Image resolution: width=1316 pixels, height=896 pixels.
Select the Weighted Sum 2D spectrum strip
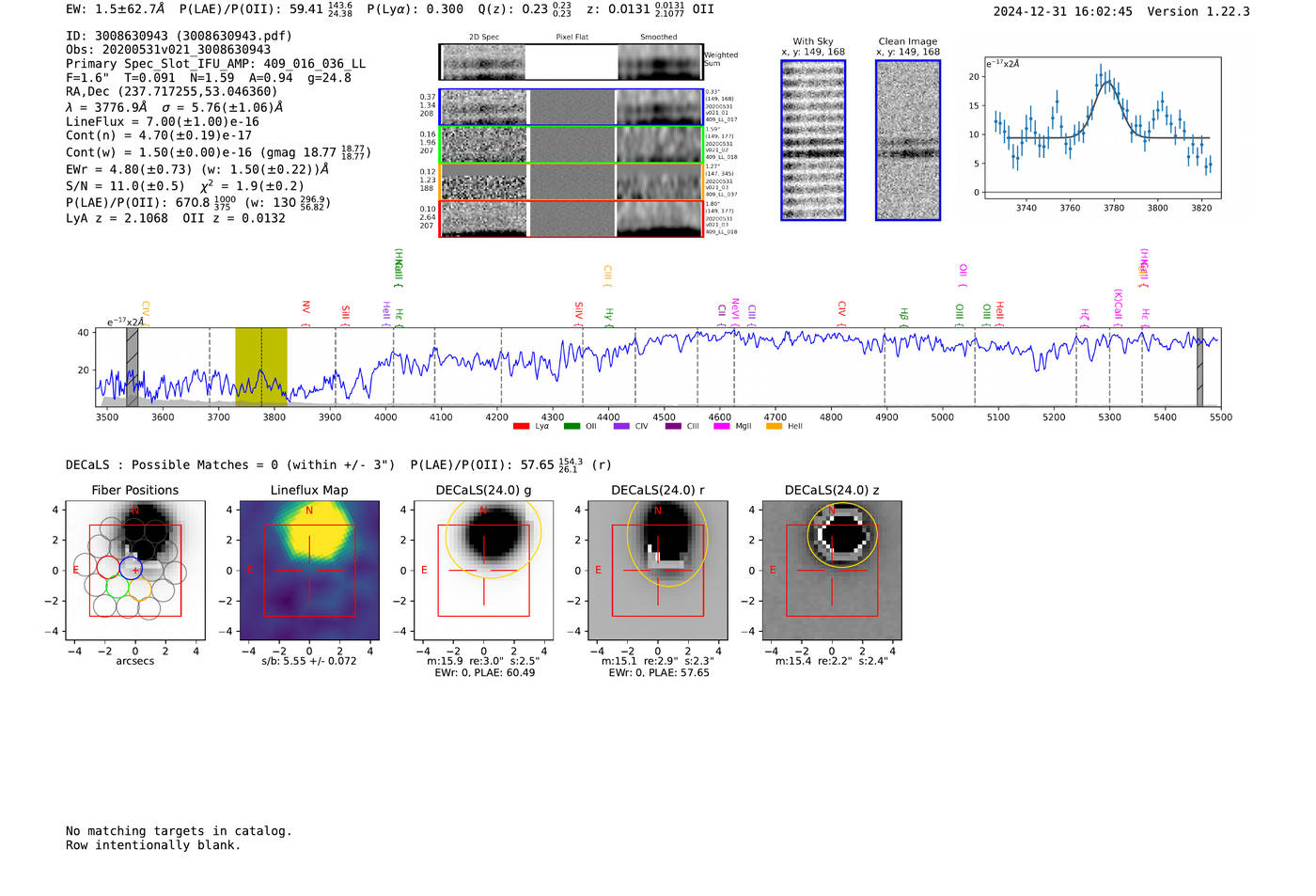(572, 62)
